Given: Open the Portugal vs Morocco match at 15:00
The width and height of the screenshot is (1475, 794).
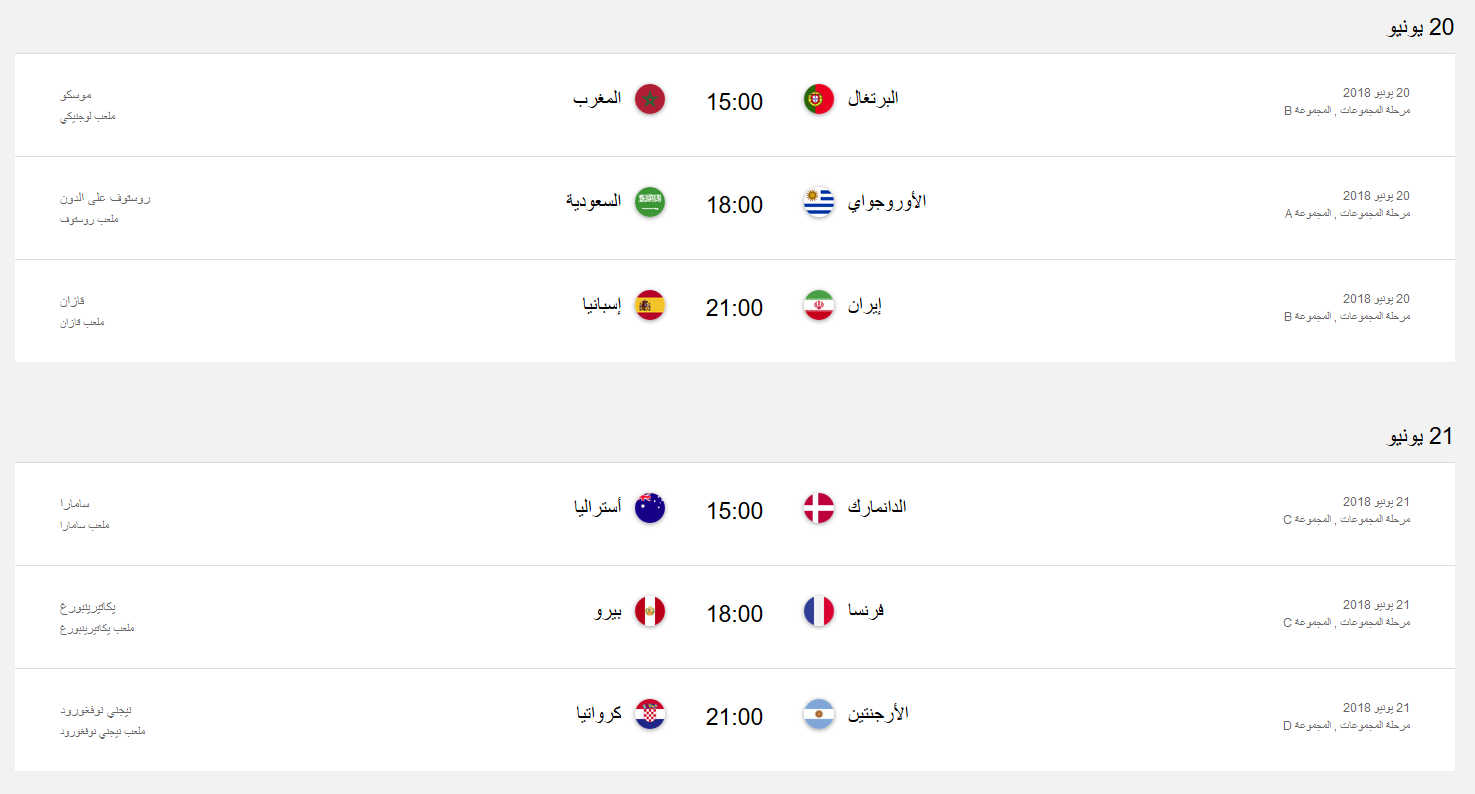Looking at the screenshot, I should point(735,101).
